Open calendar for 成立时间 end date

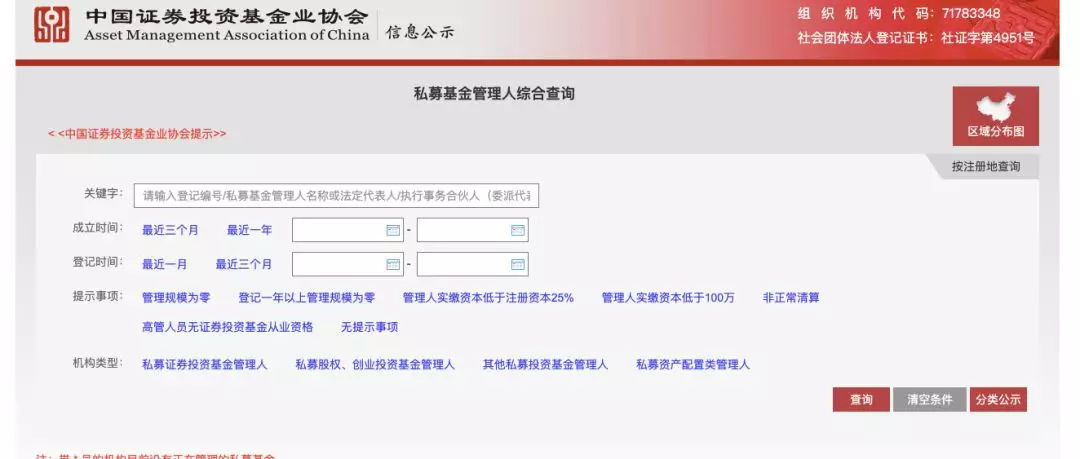click(518, 230)
